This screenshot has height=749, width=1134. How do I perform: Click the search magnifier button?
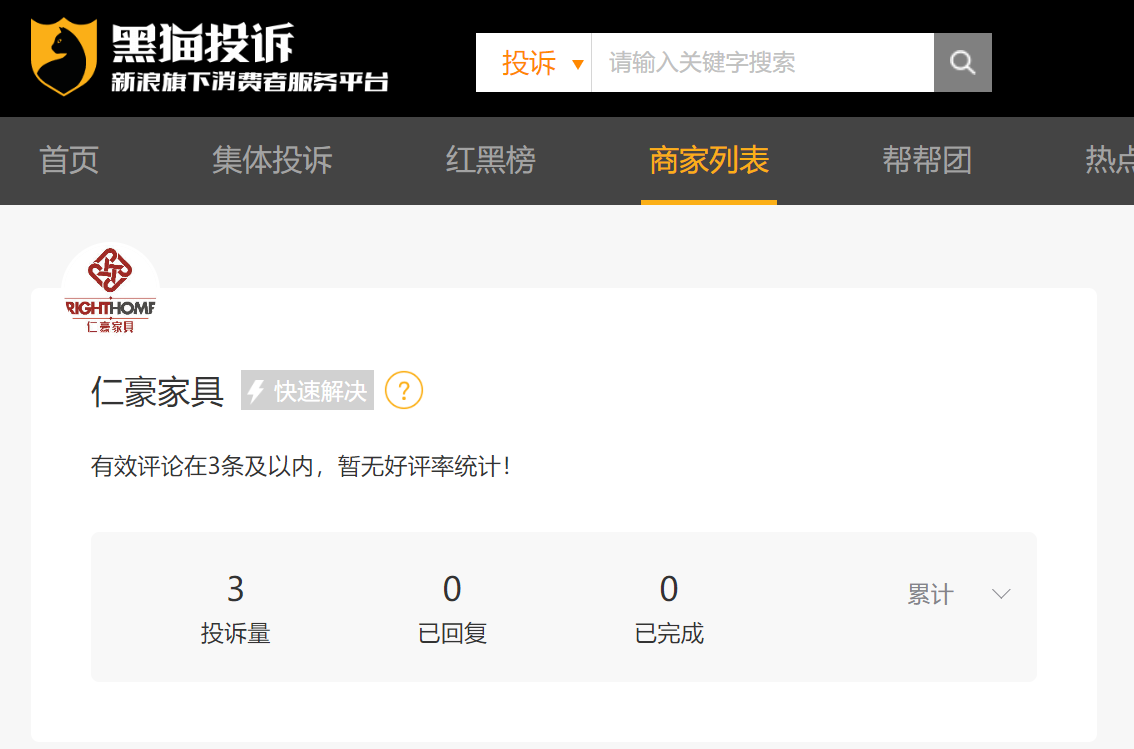click(962, 63)
